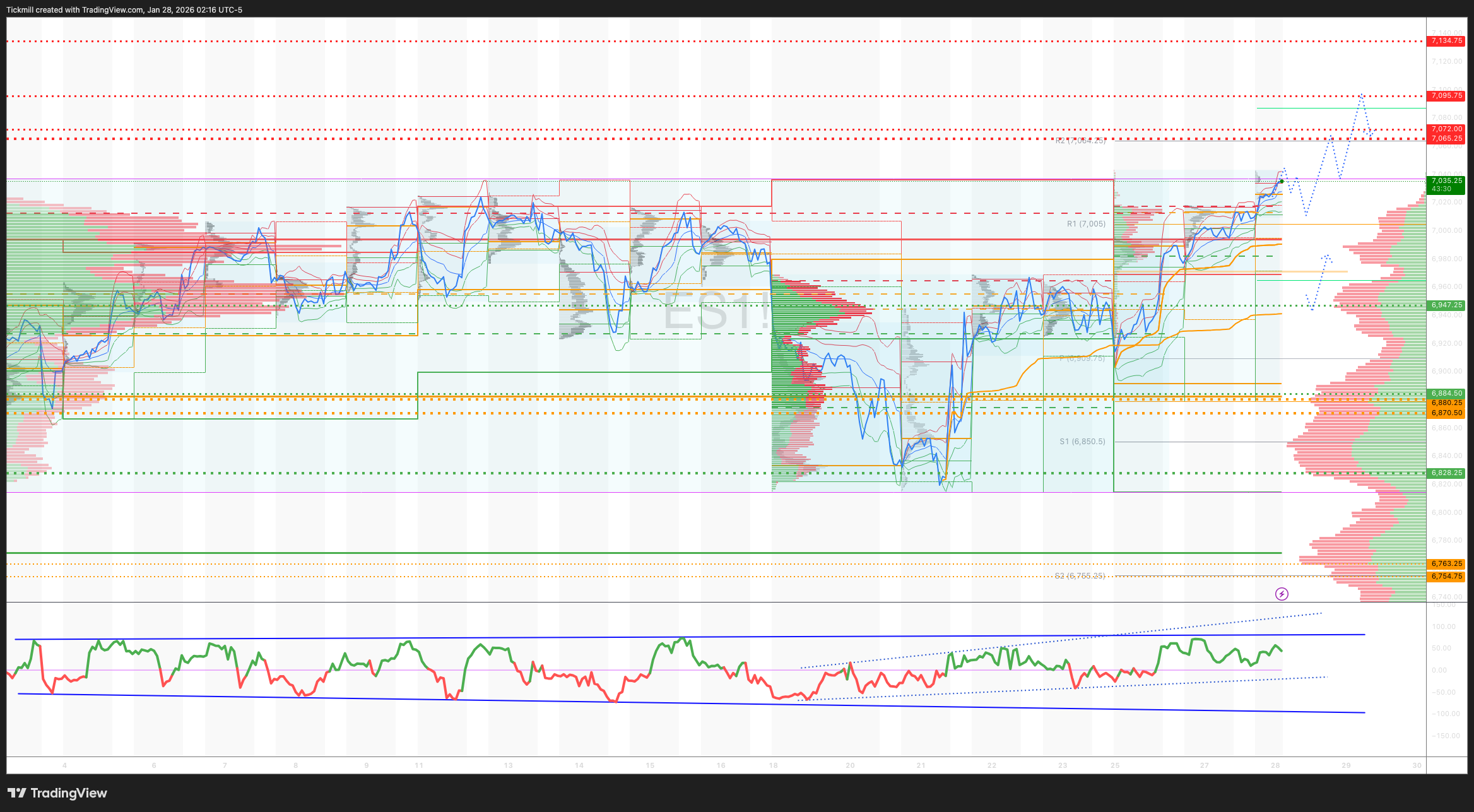Click the green 7,035.25 current price tag

pyautogui.click(x=1446, y=184)
